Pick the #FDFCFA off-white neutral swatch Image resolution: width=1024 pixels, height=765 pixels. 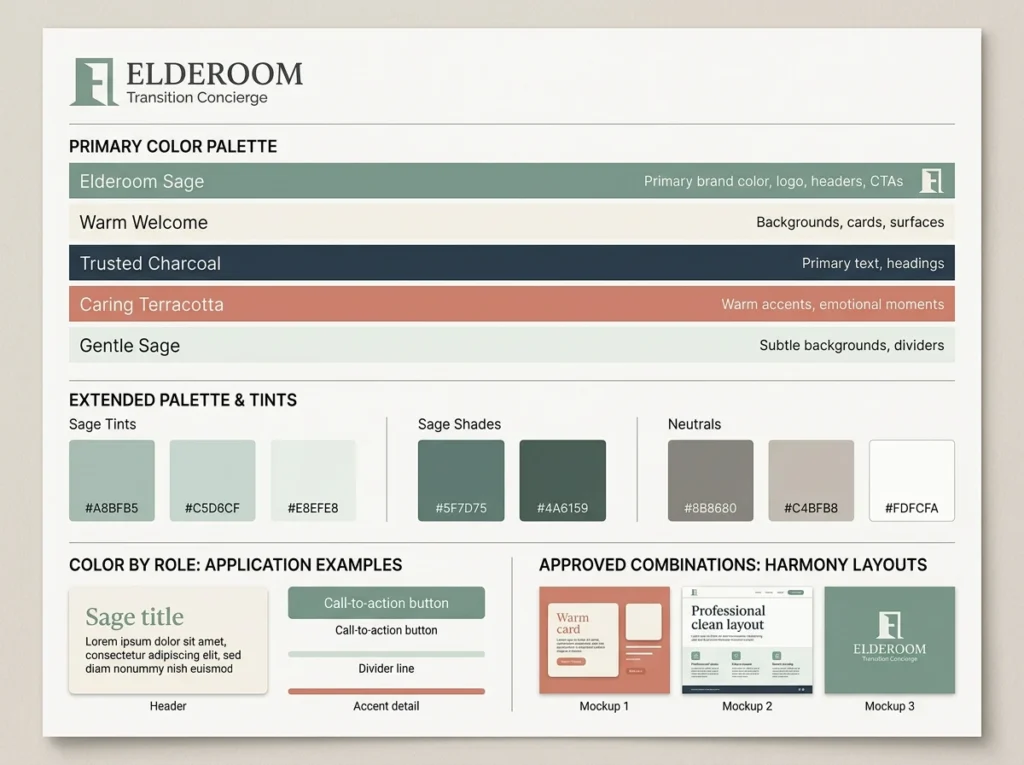tap(911, 480)
